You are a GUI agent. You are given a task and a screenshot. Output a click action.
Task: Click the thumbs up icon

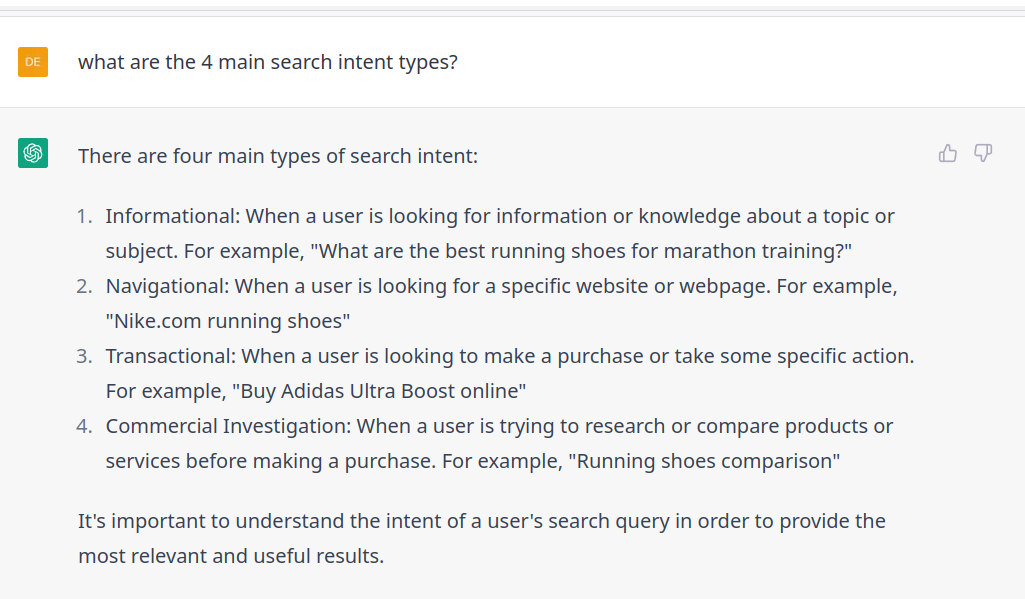(x=948, y=153)
